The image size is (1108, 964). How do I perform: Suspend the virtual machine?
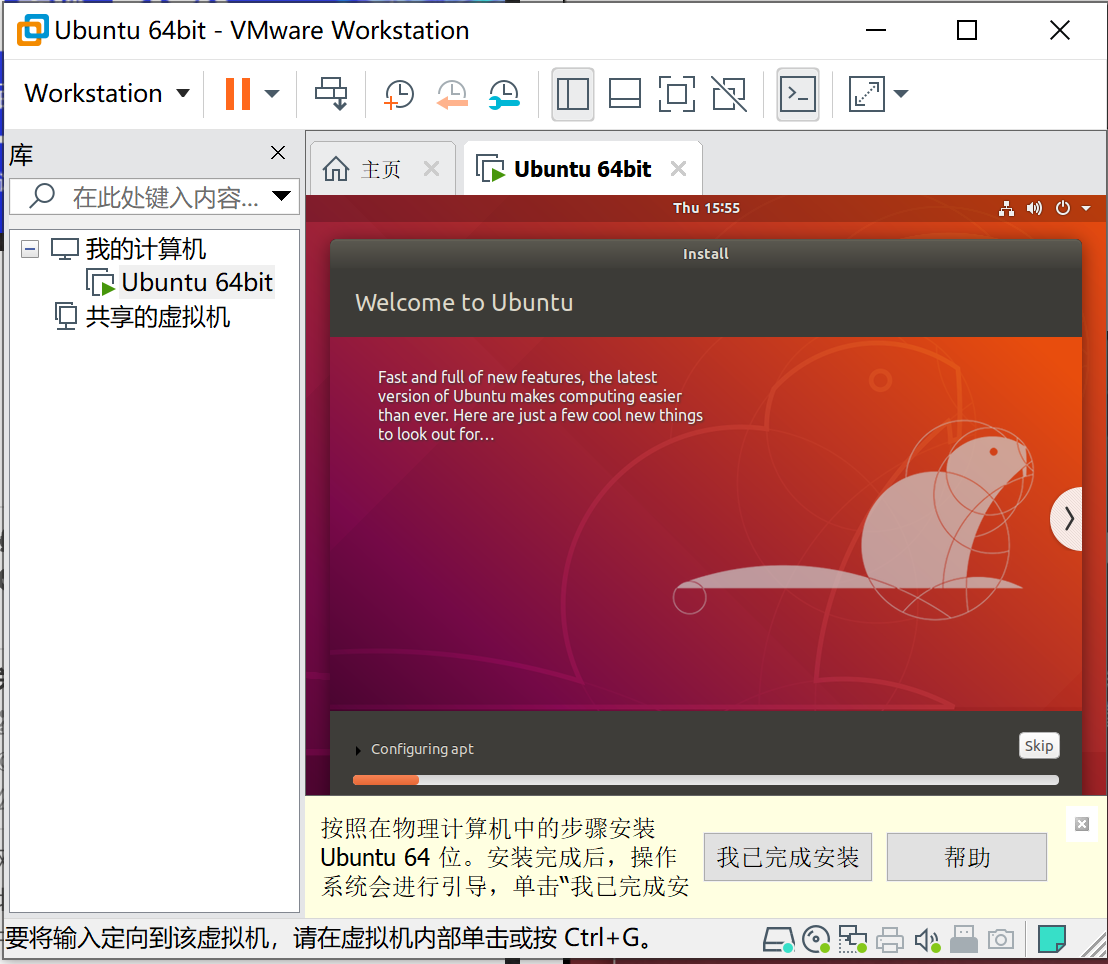pos(237,93)
